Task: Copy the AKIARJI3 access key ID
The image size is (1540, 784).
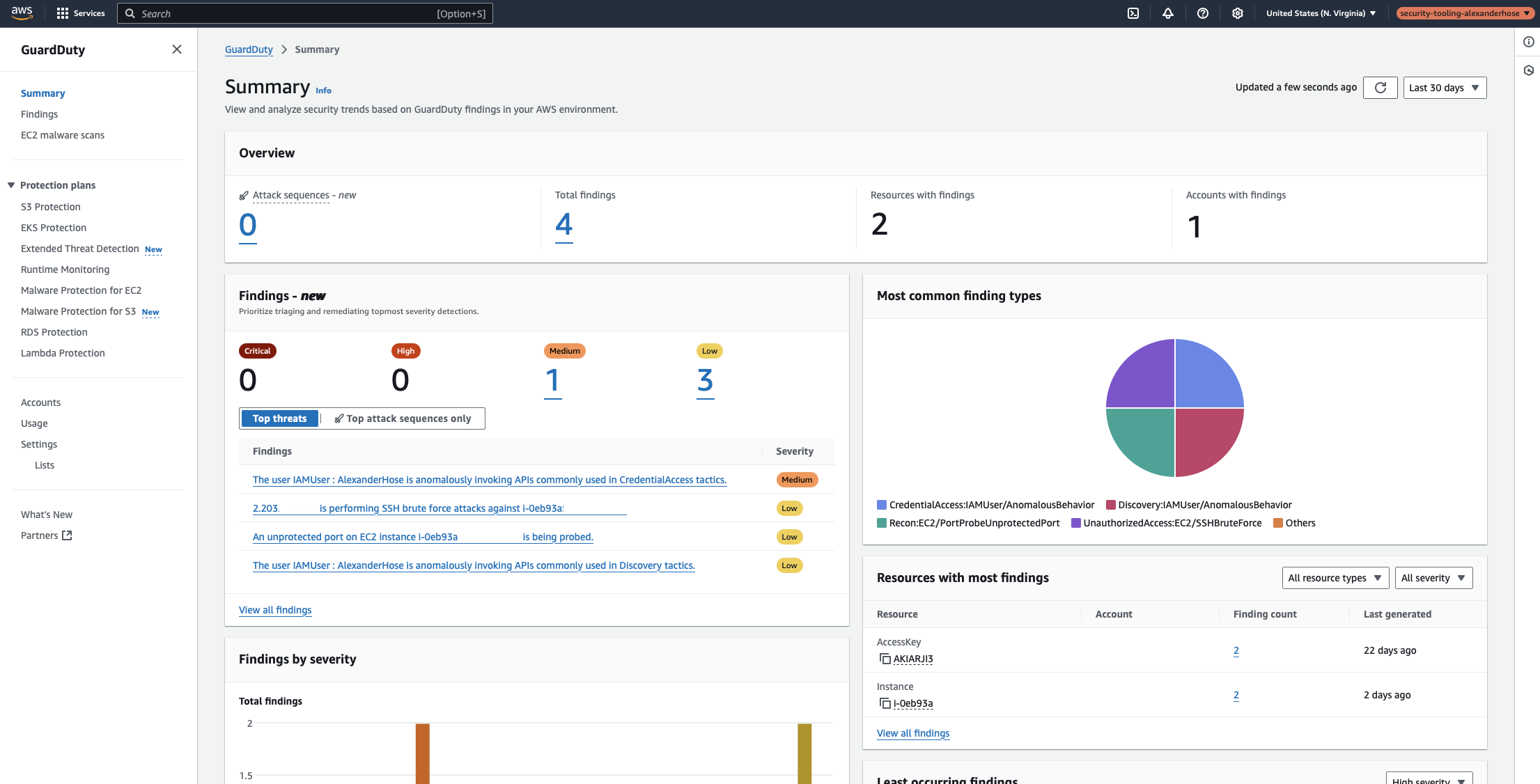Action: 885,659
